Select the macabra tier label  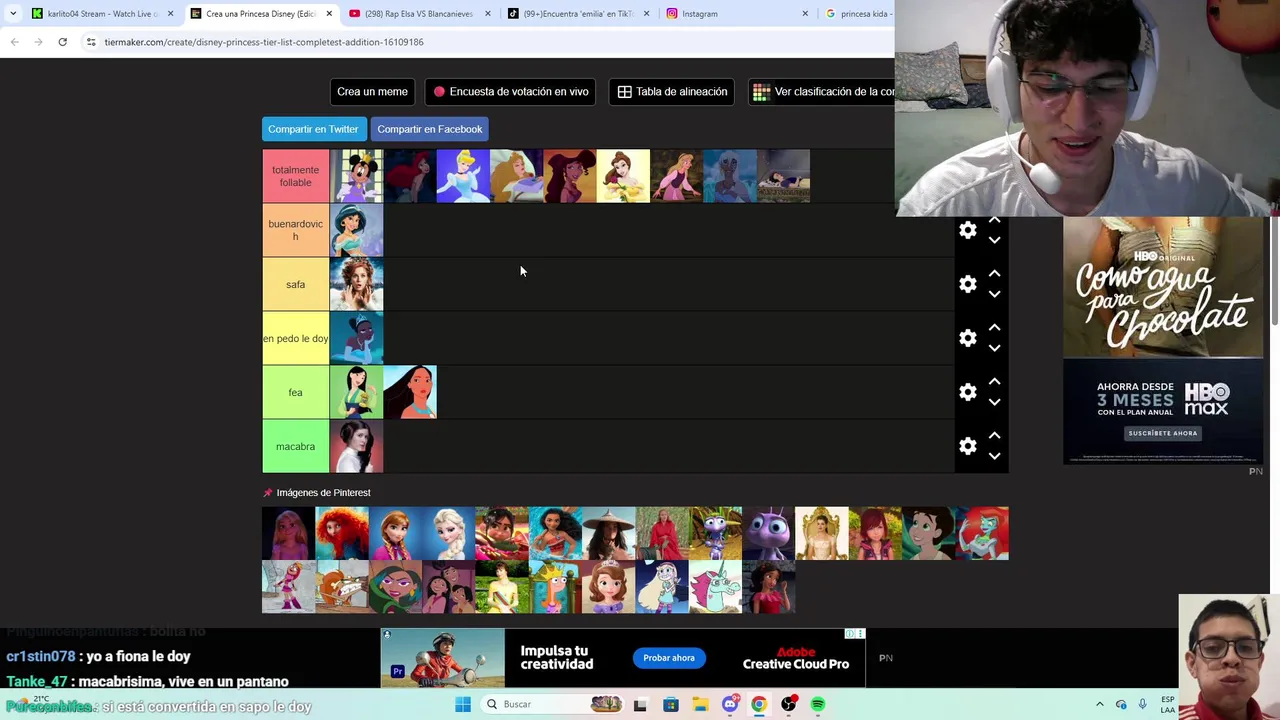coord(295,446)
